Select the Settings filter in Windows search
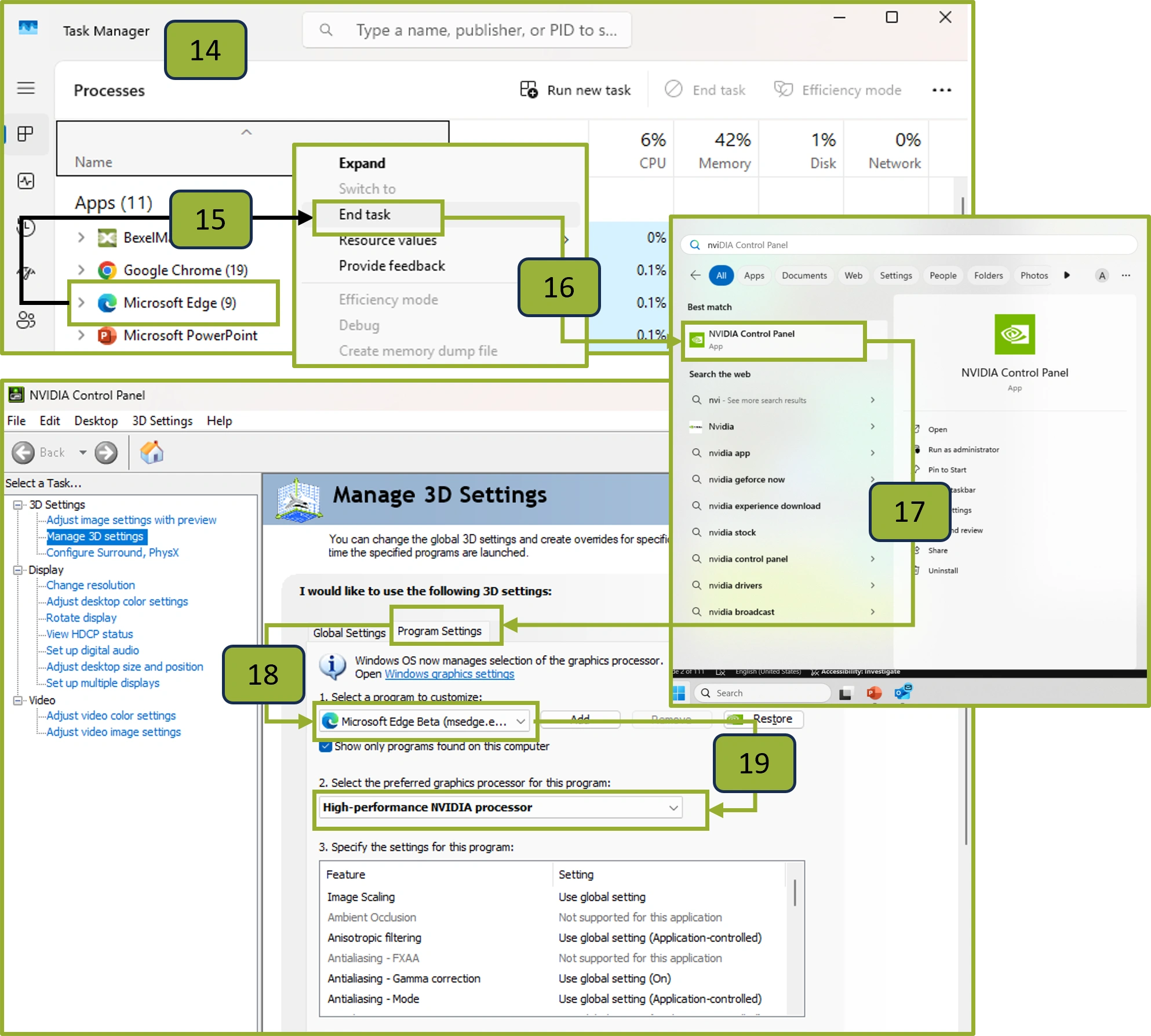The height and width of the screenshot is (1036, 1151). [x=895, y=275]
